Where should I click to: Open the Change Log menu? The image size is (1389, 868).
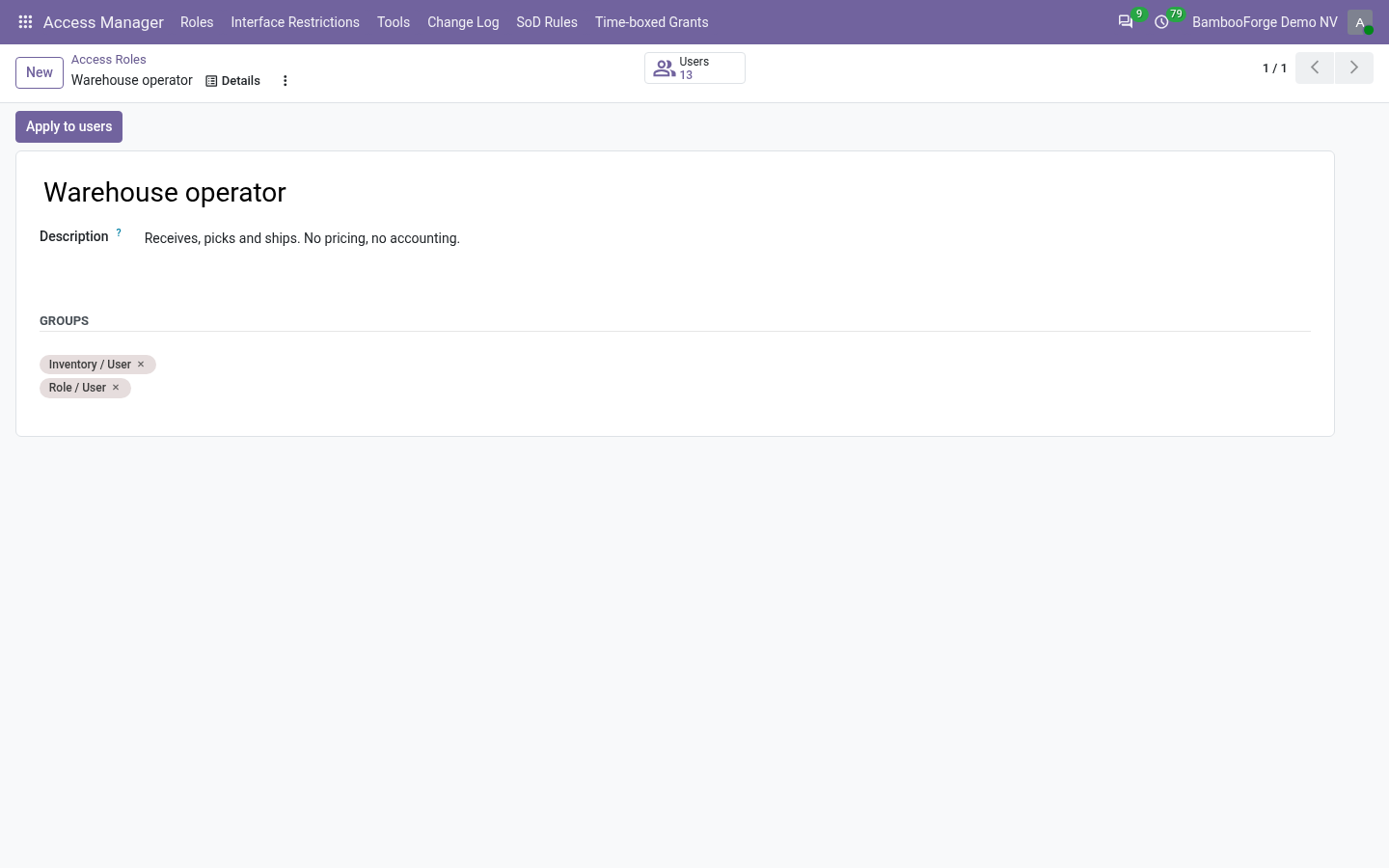point(463,22)
